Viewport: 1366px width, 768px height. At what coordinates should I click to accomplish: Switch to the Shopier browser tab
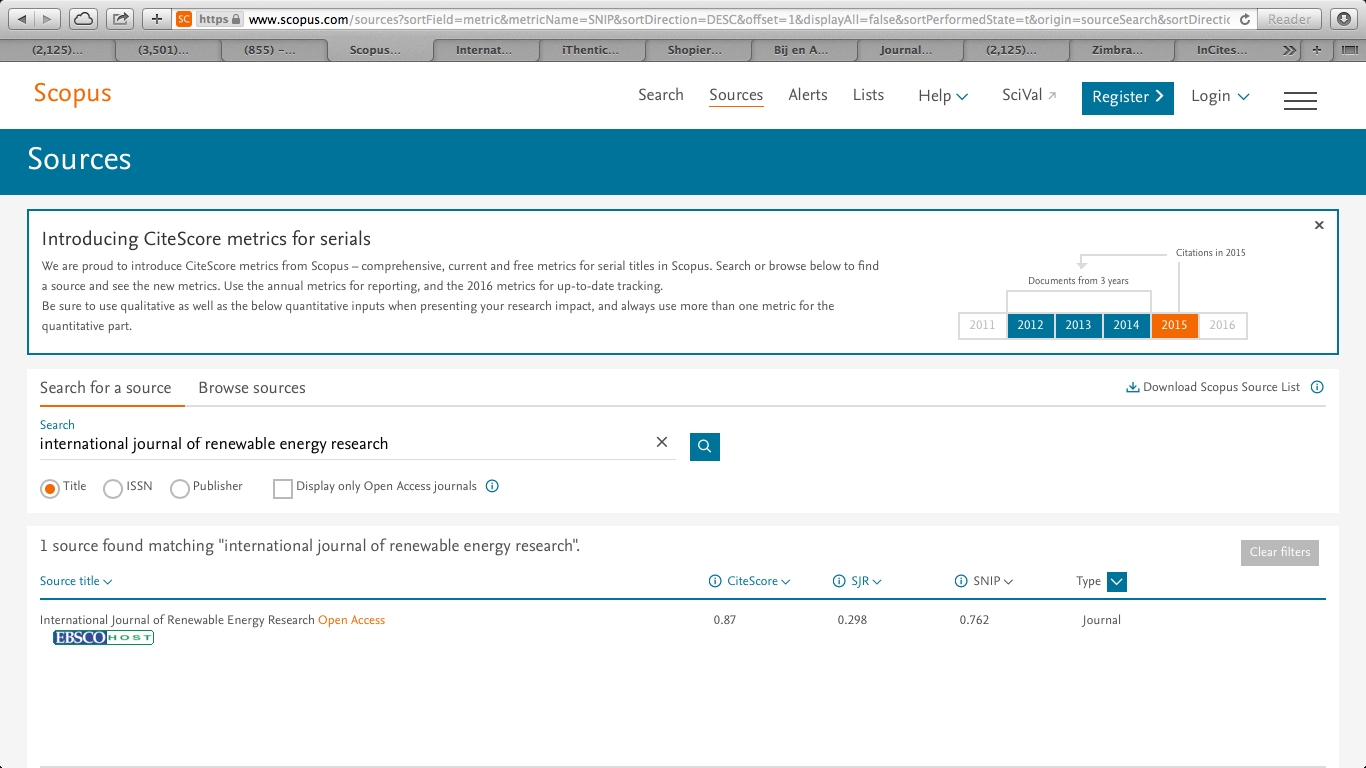click(x=698, y=50)
